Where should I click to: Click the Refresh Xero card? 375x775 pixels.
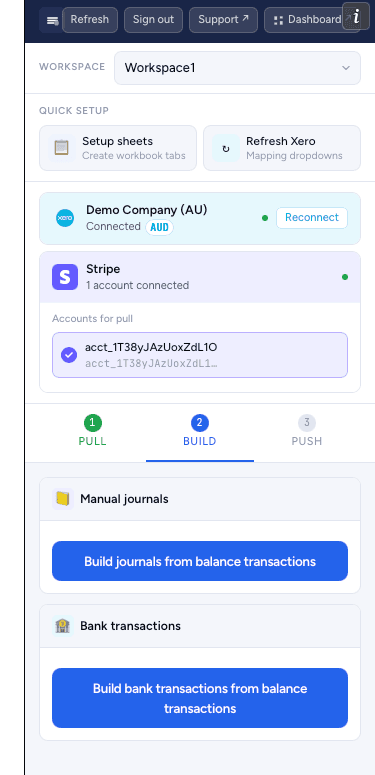tap(282, 148)
